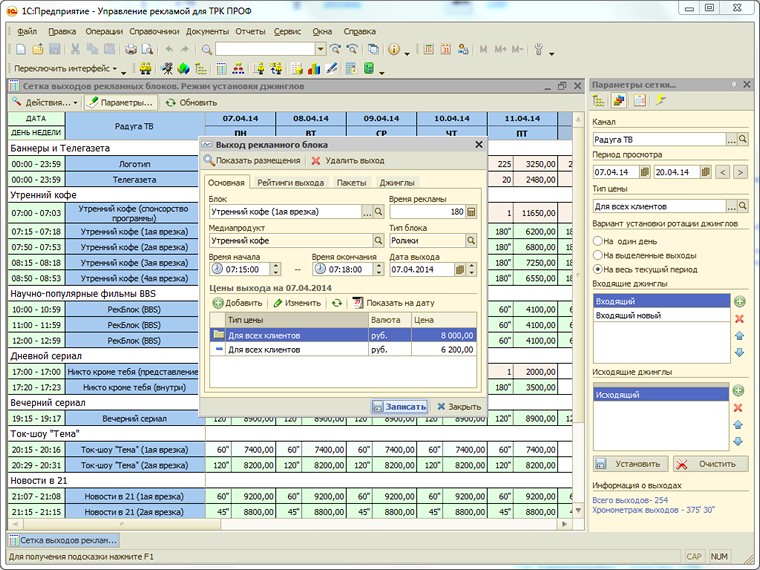Viewport: 760px width, 570px height.
Task: Click the grid's vertical scrollbar down arrow
Action: tap(578, 510)
